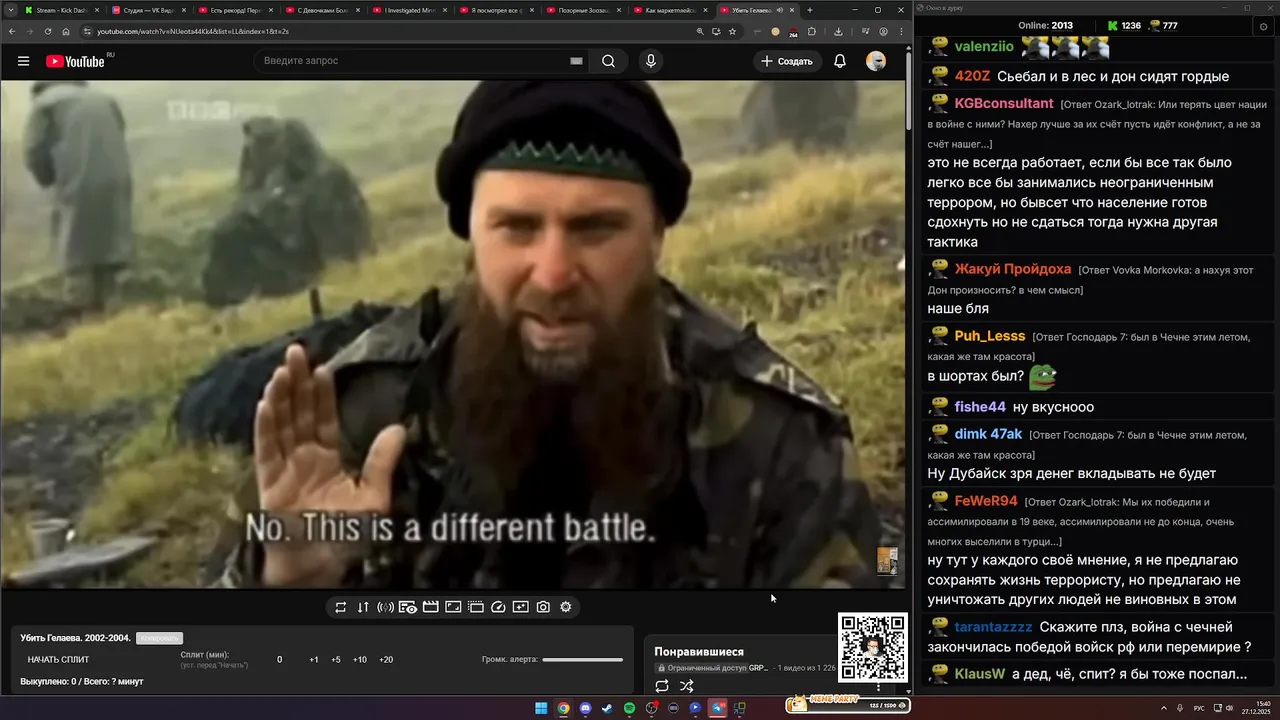The height and width of the screenshot is (720, 1280).
Task: Start voice search with the microphone icon
Action: click(651, 61)
